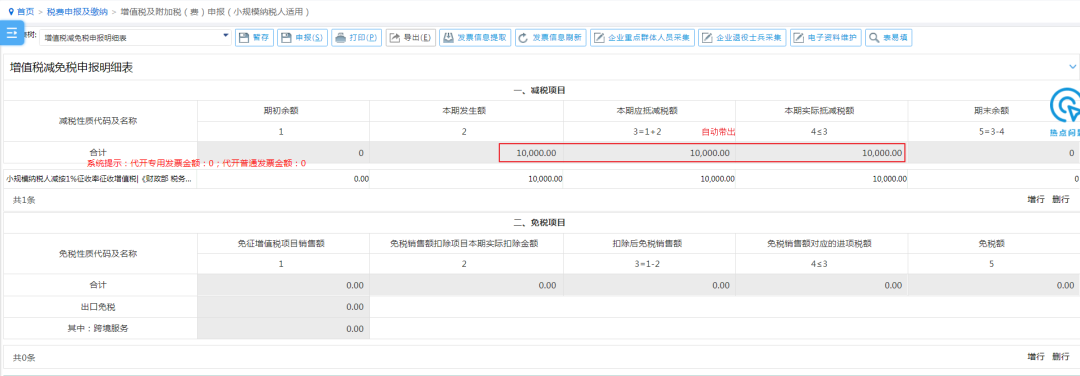Open 企业退役士兵采集
The height and width of the screenshot is (376, 1080).
click(742, 38)
